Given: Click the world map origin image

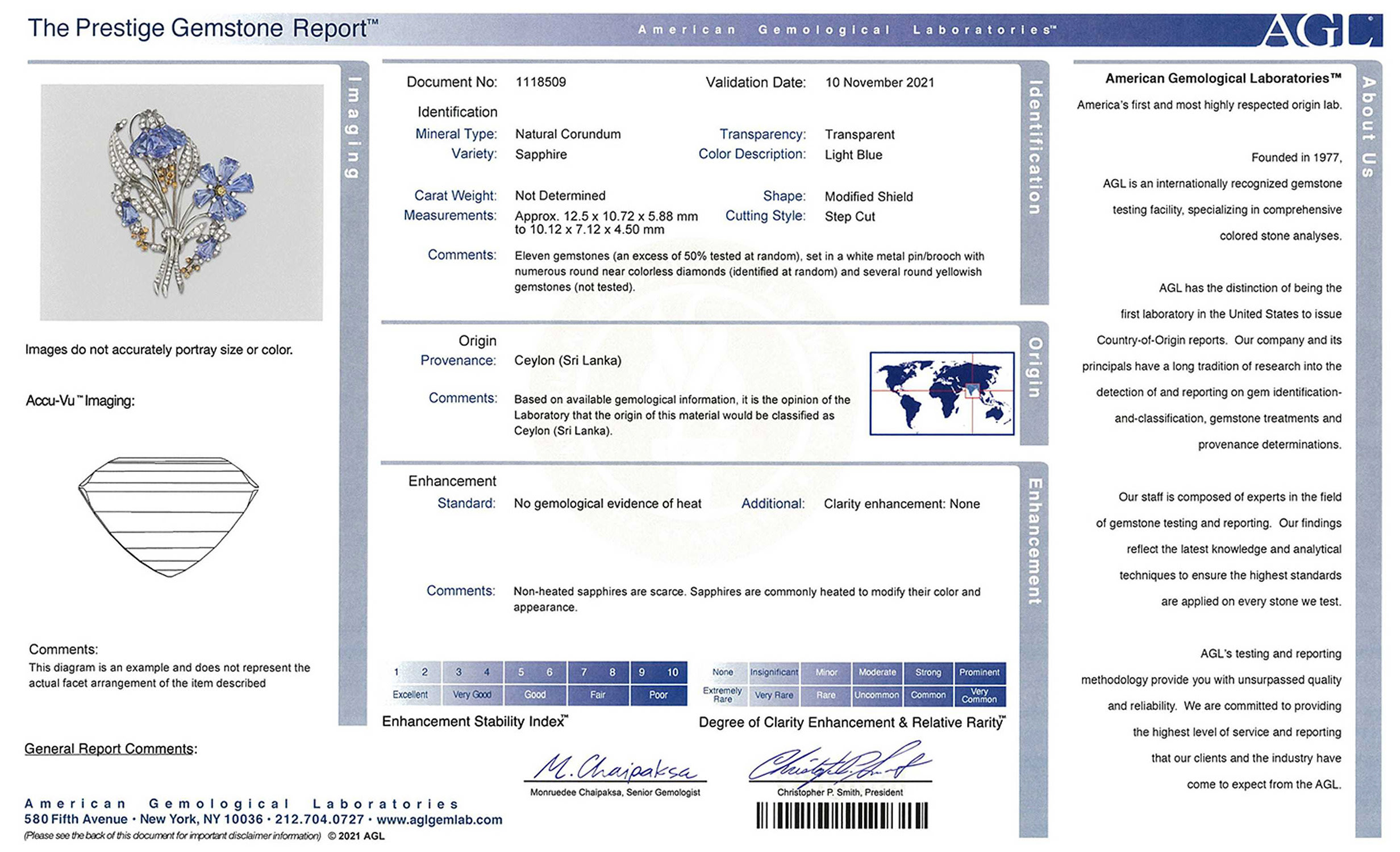Looking at the screenshot, I should [941, 393].
